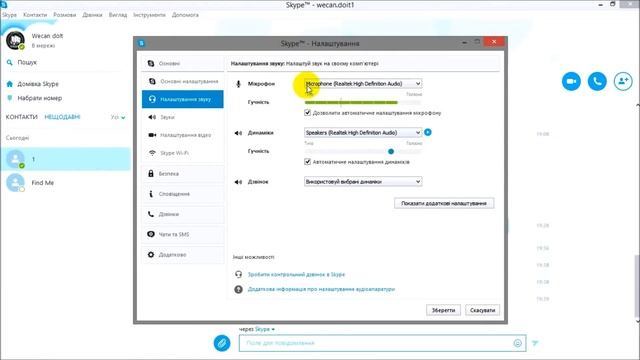This screenshot has height=360, width=640.
Task: Toggle automatic speaker adjustment checkbox
Action: pyautogui.click(x=307, y=162)
